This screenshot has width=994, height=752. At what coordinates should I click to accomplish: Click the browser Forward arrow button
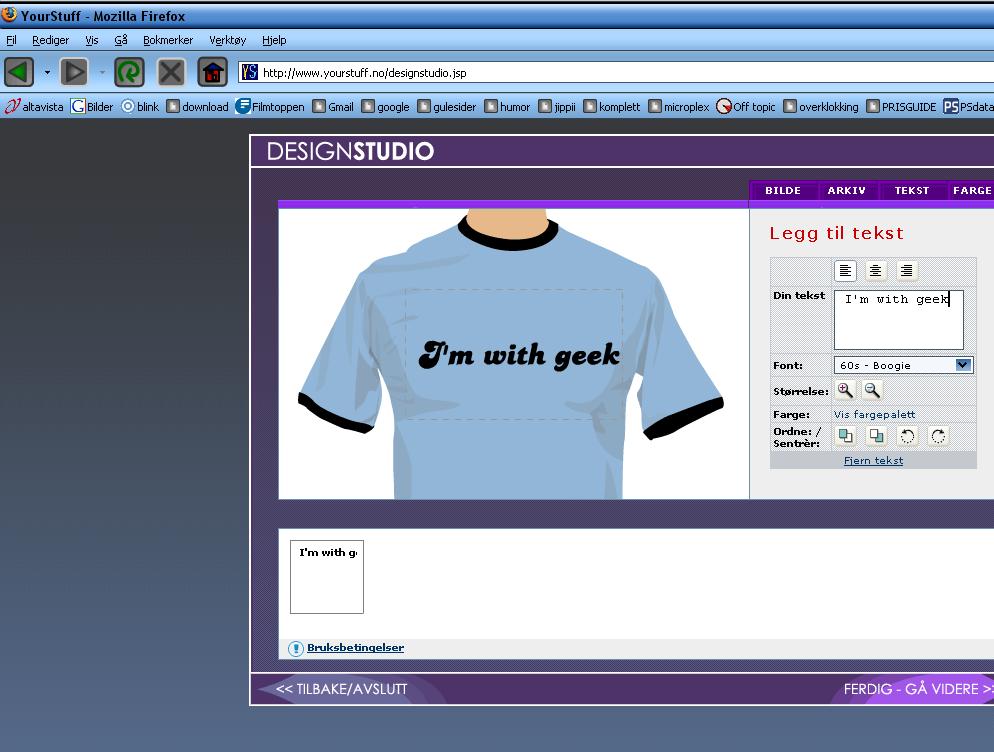pos(74,72)
